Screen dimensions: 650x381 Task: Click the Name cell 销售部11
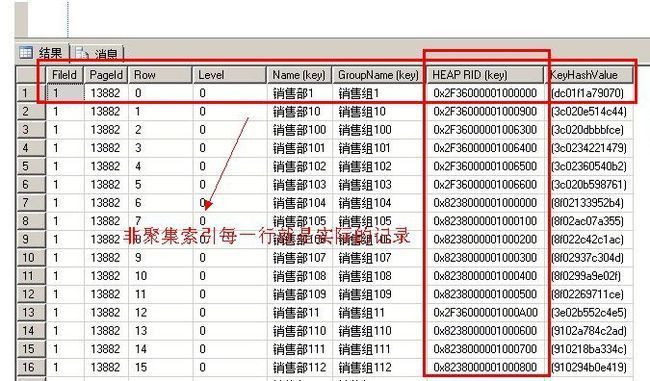pos(299,312)
